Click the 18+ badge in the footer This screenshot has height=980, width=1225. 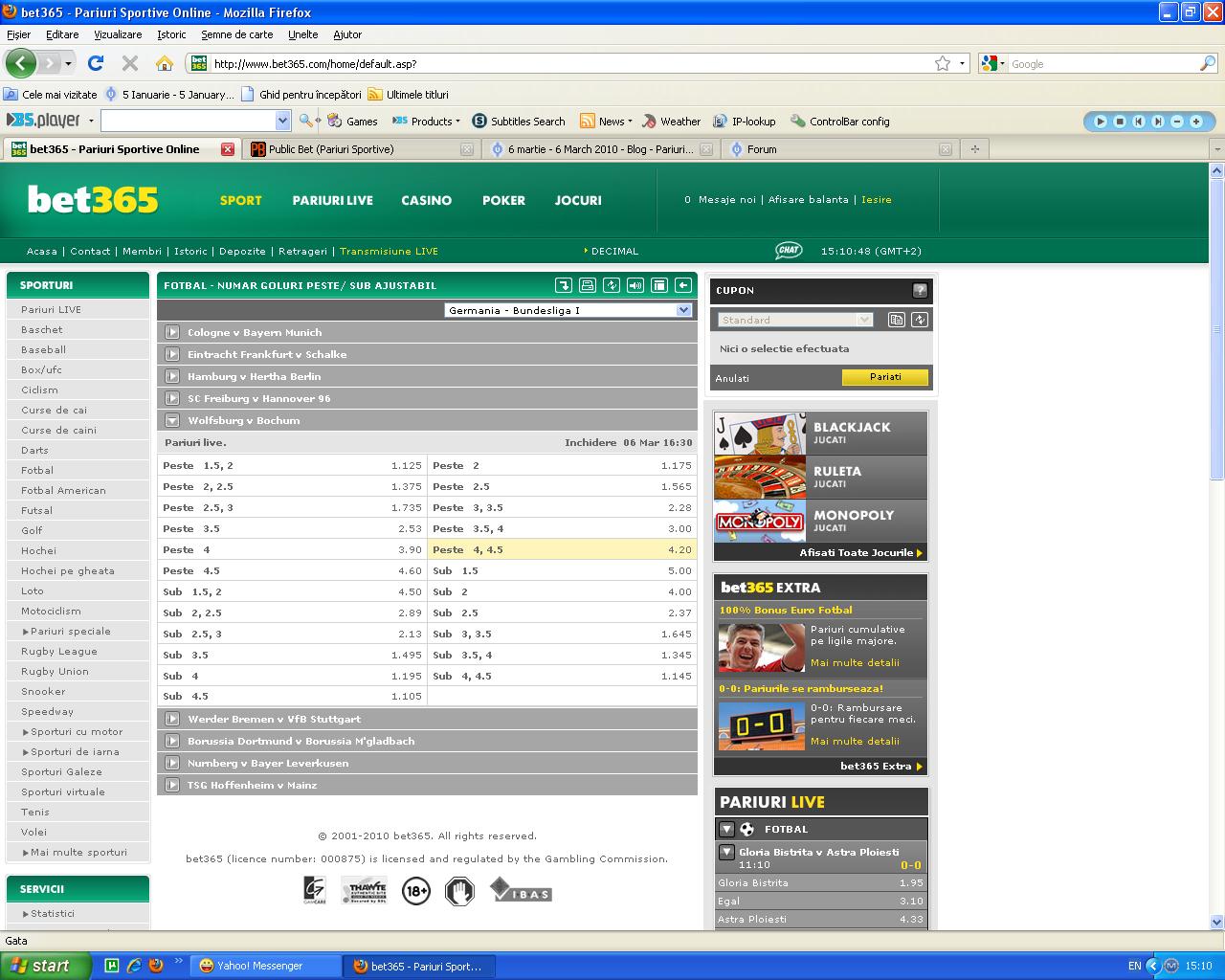[416, 891]
